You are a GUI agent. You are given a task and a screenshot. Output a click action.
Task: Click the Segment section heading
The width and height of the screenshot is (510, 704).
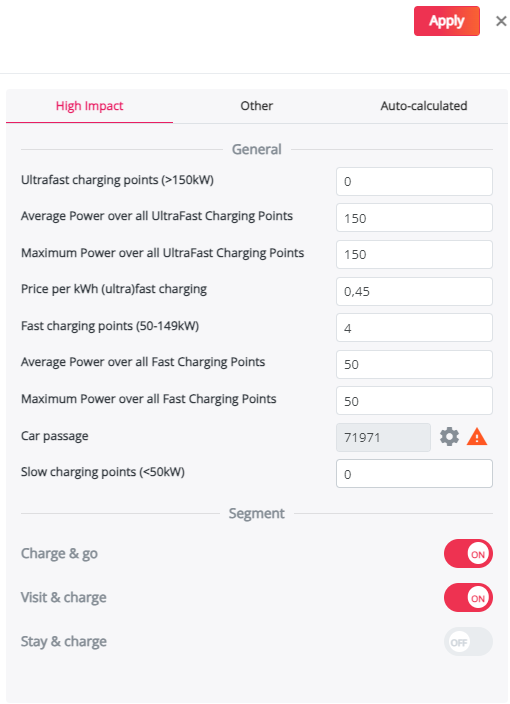256,513
